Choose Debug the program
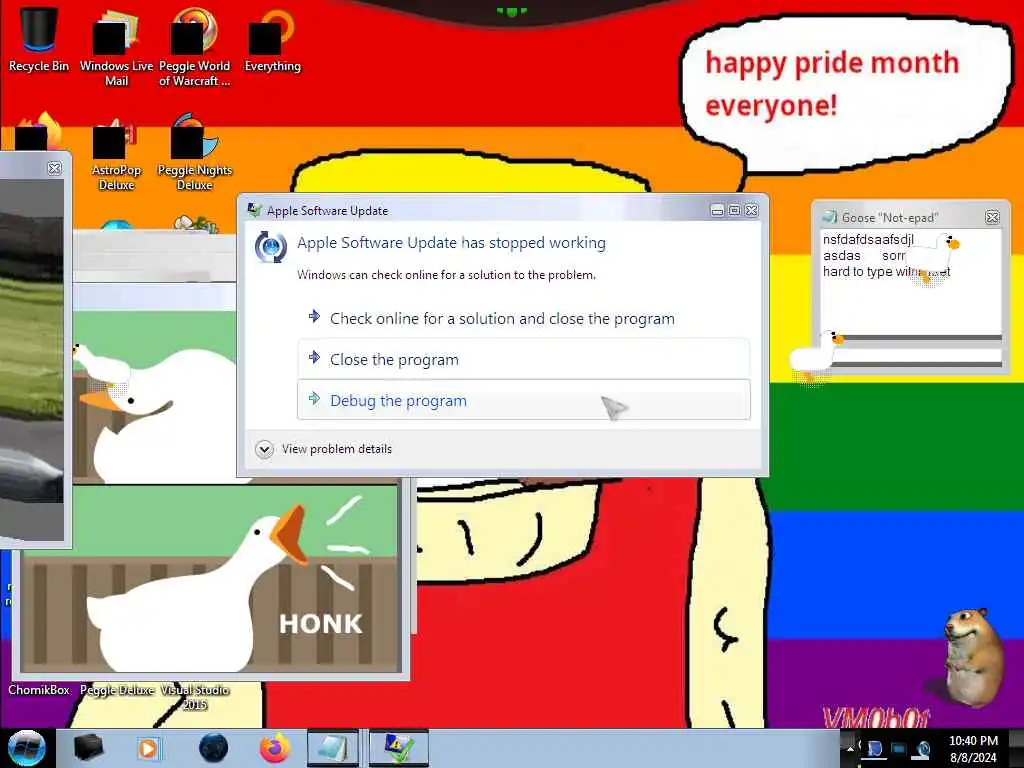The width and height of the screenshot is (1024, 768). tap(524, 400)
